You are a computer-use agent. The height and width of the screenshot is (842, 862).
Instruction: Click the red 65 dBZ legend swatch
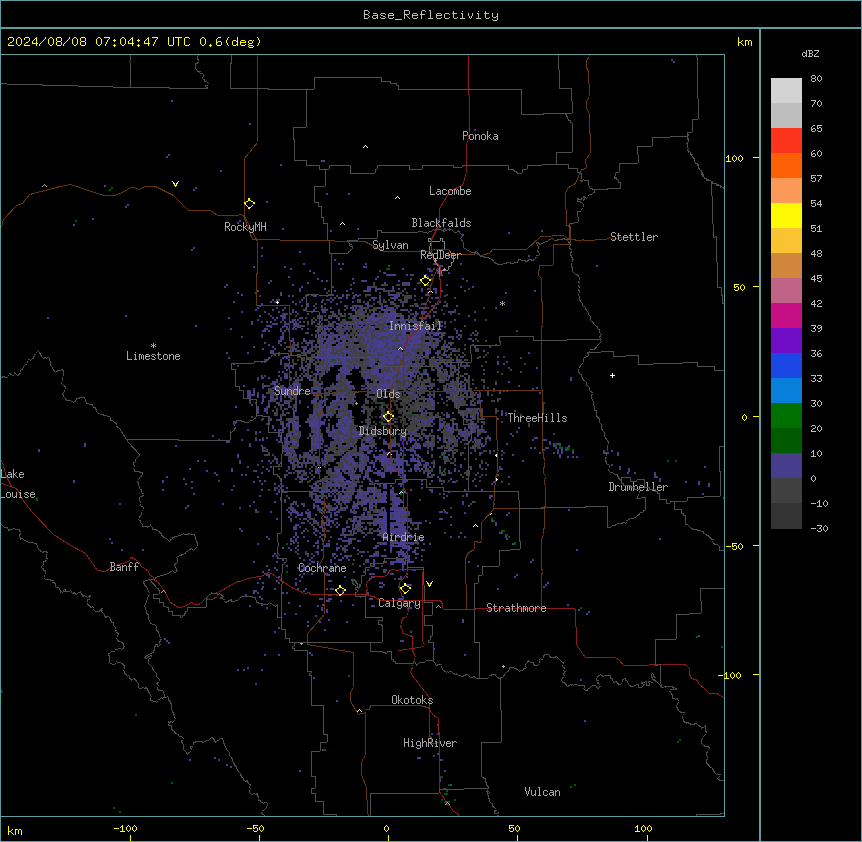786,141
